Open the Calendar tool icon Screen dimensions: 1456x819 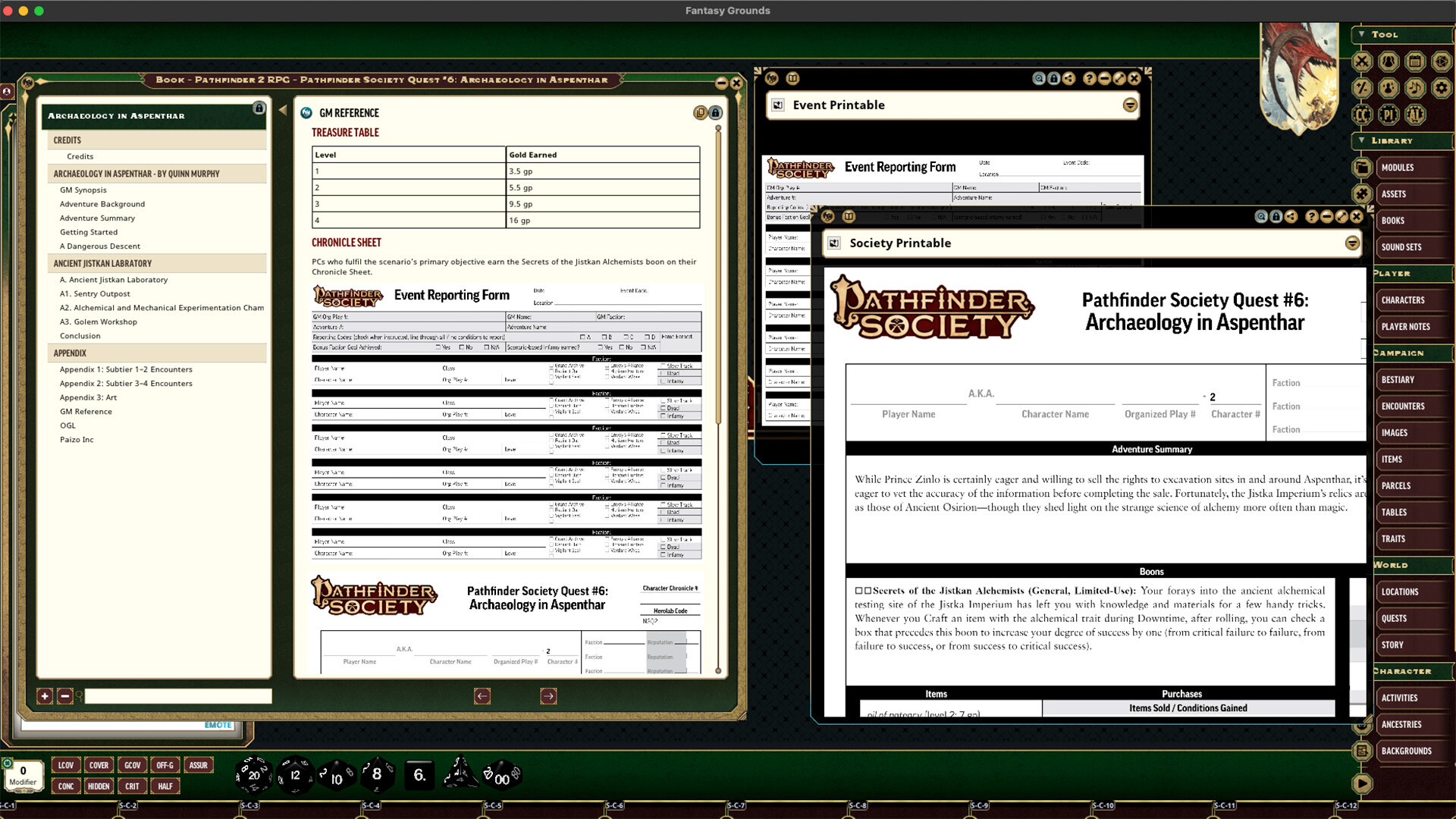[1417, 62]
